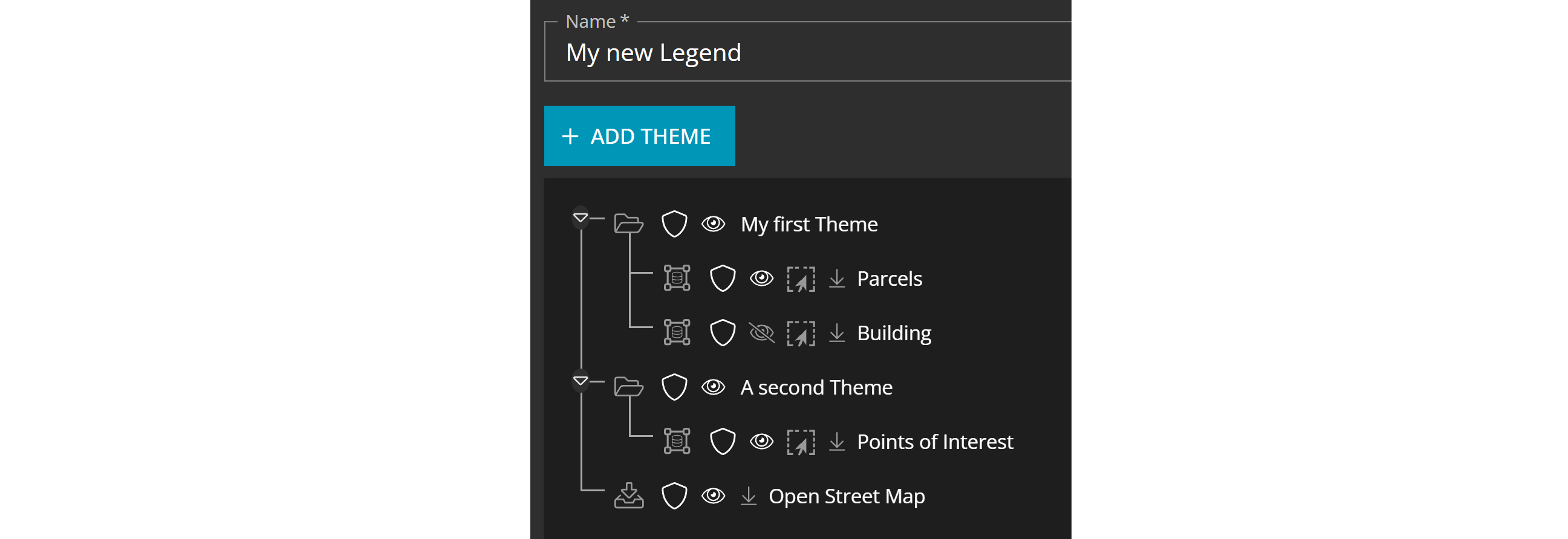Click shield icon of Points of Interest

723,441
